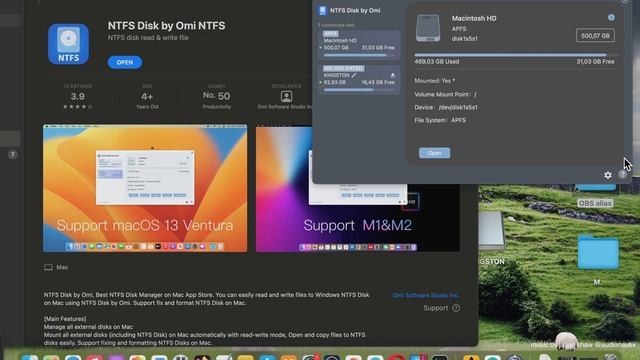Open the Support macOS 13 Ventura screenshot

tap(145, 188)
